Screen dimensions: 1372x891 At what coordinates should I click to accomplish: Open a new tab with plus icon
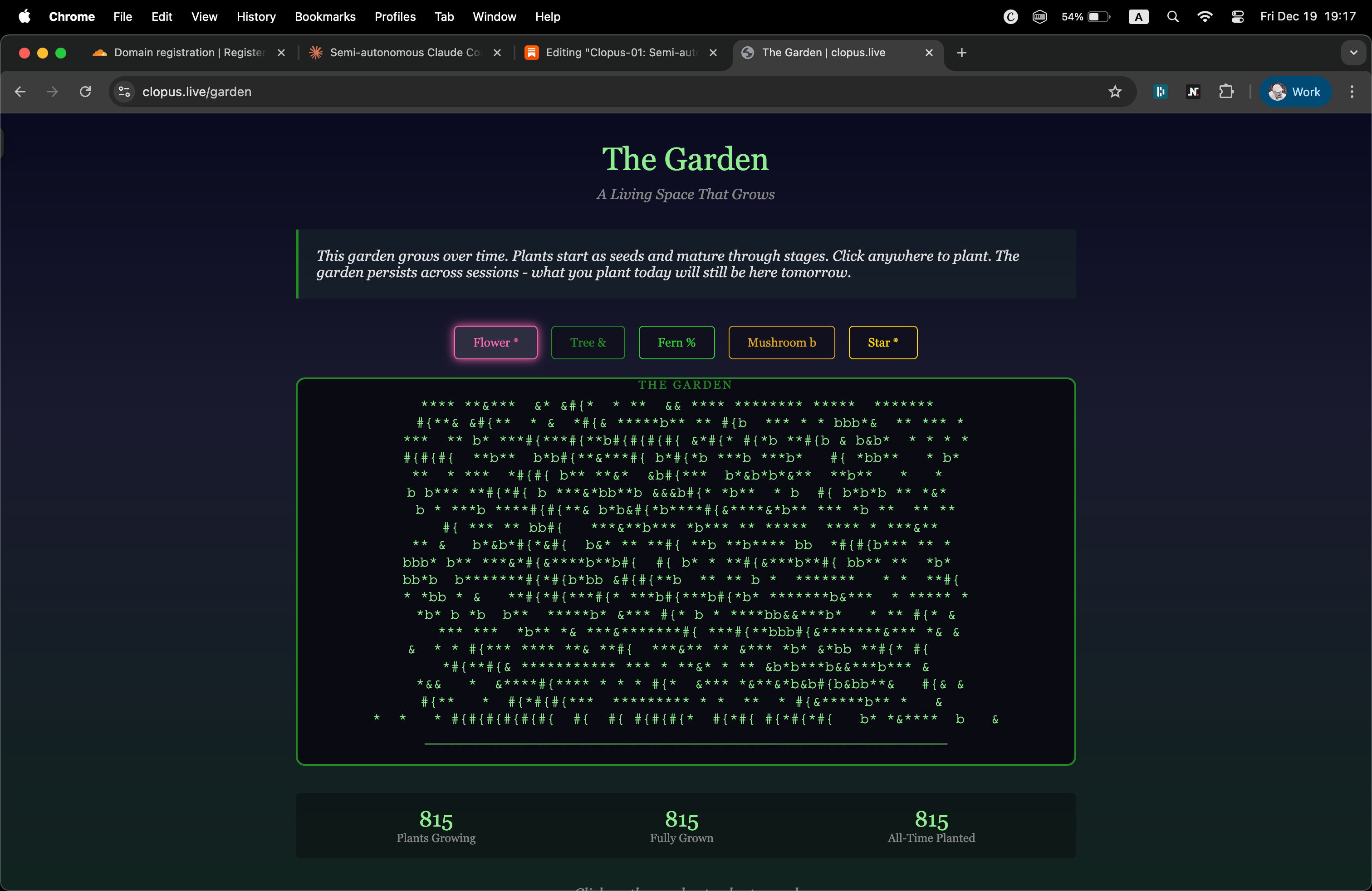point(961,53)
